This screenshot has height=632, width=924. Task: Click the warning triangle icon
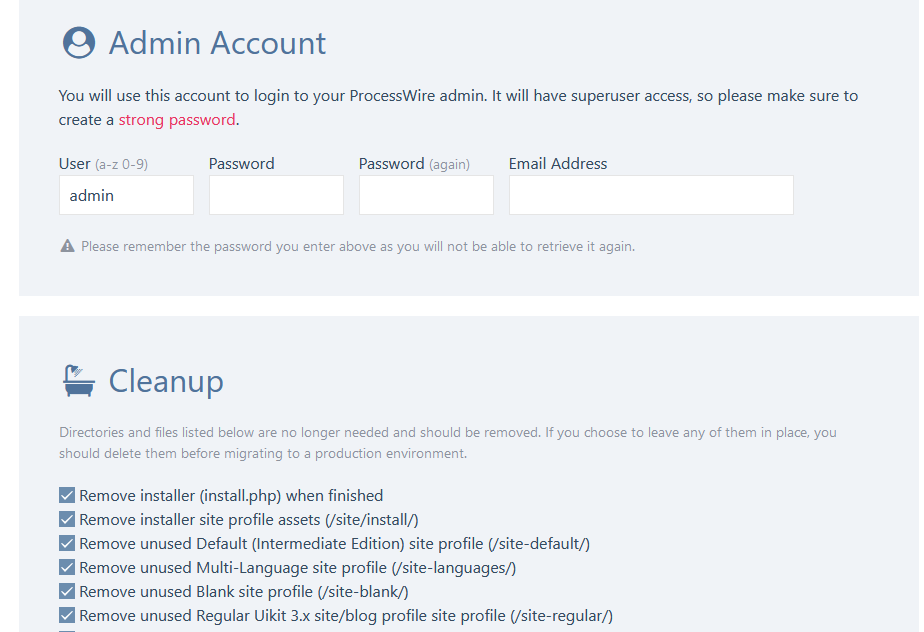[67, 246]
